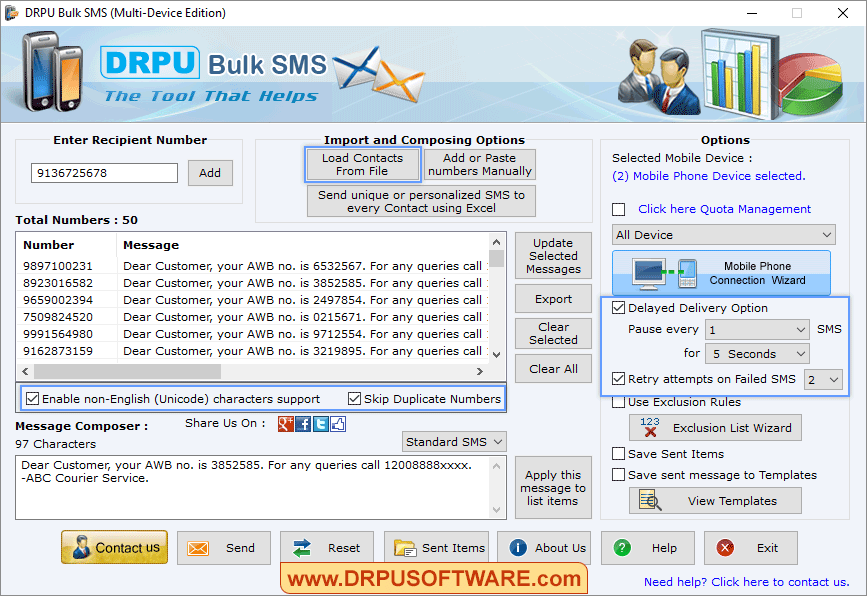Click the computer-phone connection icon
The width and height of the screenshot is (867, 596).
pyautogui.click(x=665, y=273)
